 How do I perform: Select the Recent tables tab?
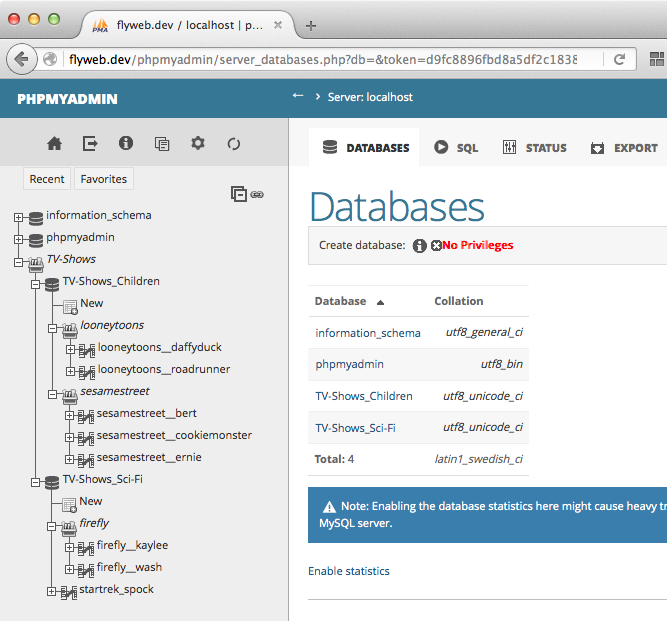(47, 179)
